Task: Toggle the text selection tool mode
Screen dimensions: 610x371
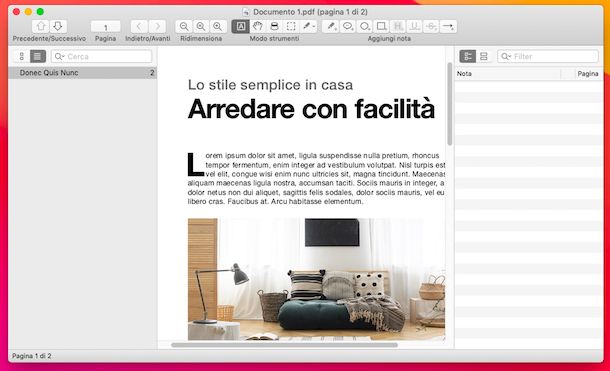Action: 240,26
